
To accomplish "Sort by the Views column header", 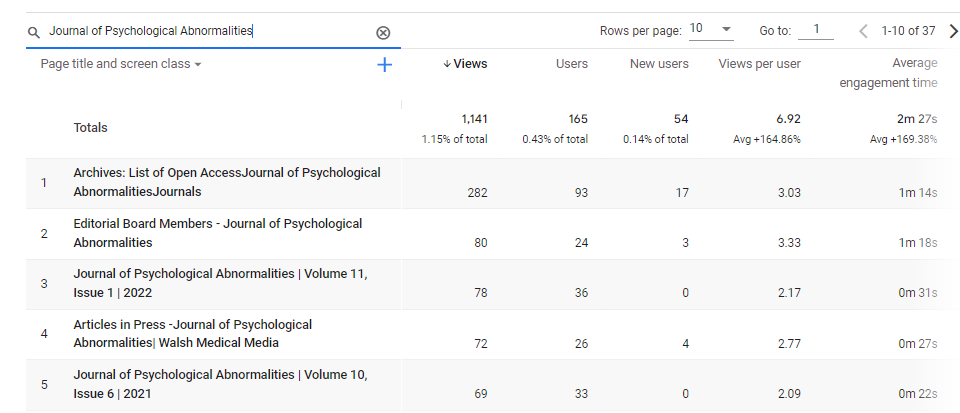I will click(x=465, y=64).
